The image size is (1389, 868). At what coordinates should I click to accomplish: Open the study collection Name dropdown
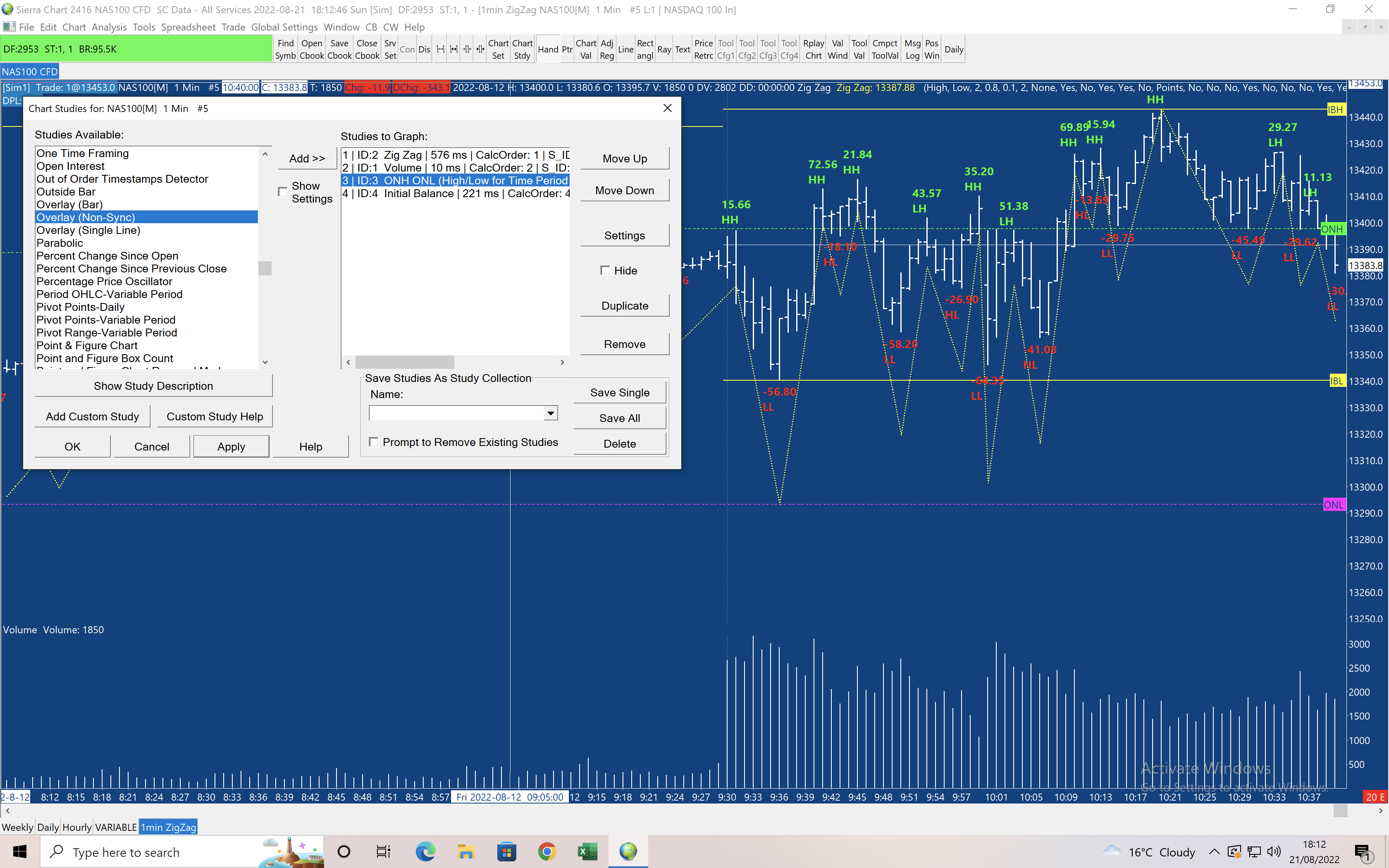(551, 413)
